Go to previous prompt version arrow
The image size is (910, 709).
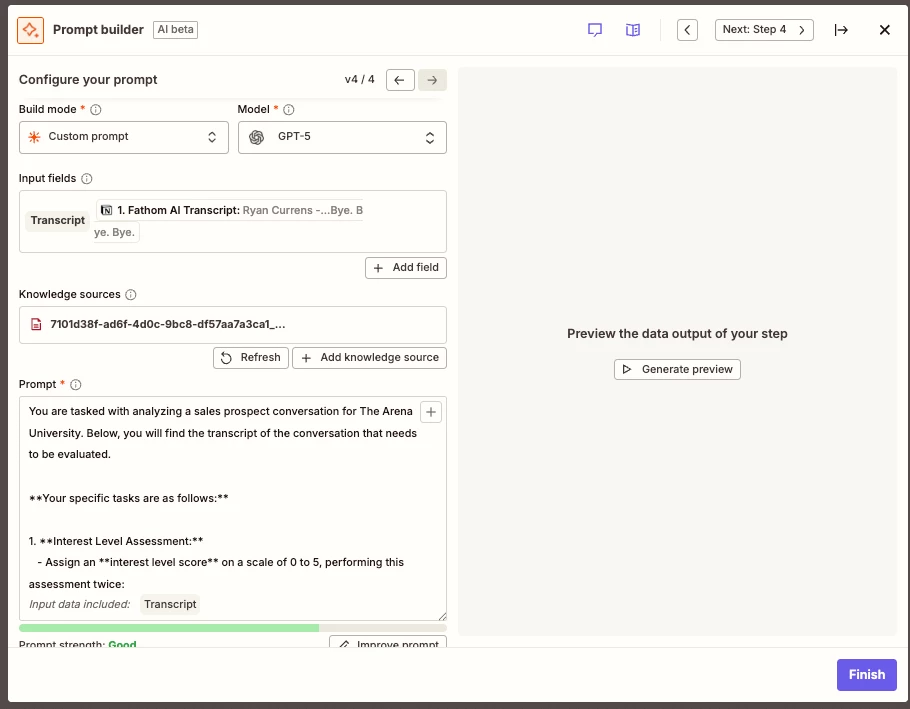400,80
